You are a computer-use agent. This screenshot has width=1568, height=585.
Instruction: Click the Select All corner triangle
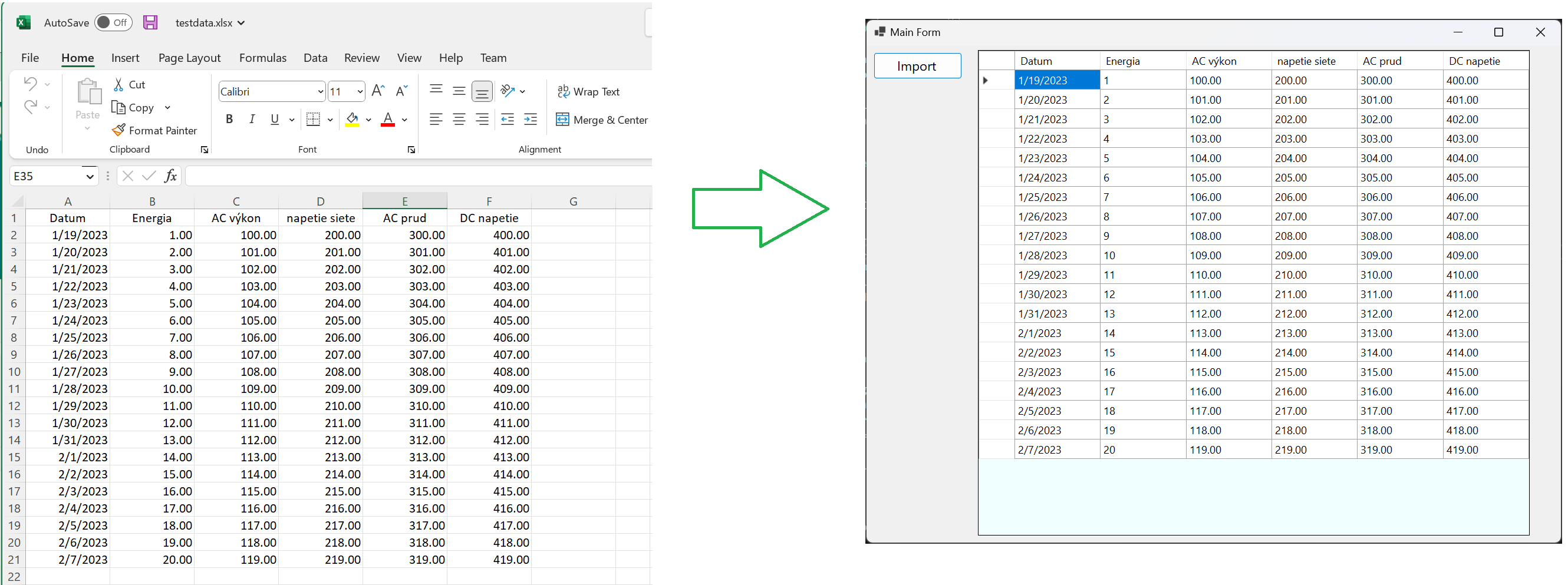18,201
